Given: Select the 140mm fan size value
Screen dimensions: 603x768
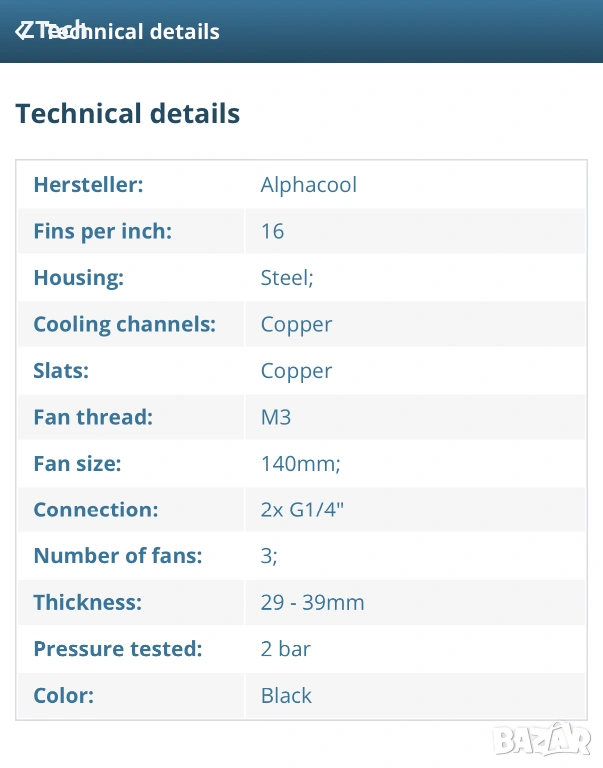Looking at the screenshot, I should [301, 464].
